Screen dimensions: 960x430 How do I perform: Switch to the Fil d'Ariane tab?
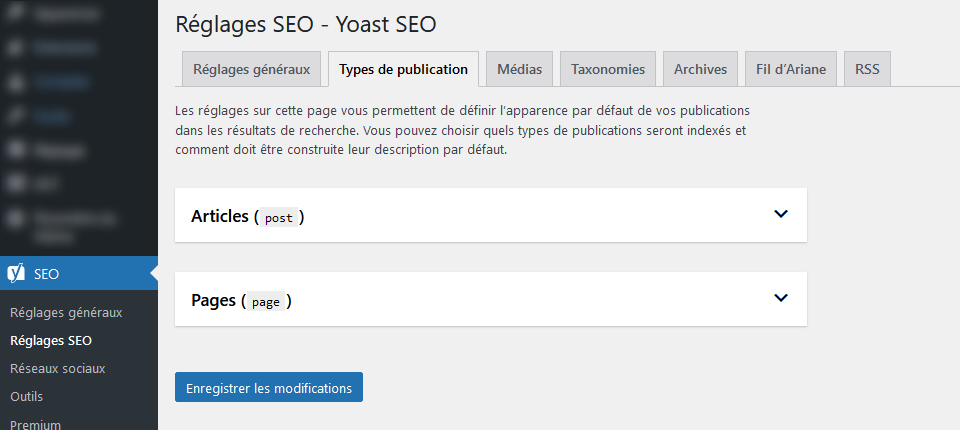tap(791, 70)
